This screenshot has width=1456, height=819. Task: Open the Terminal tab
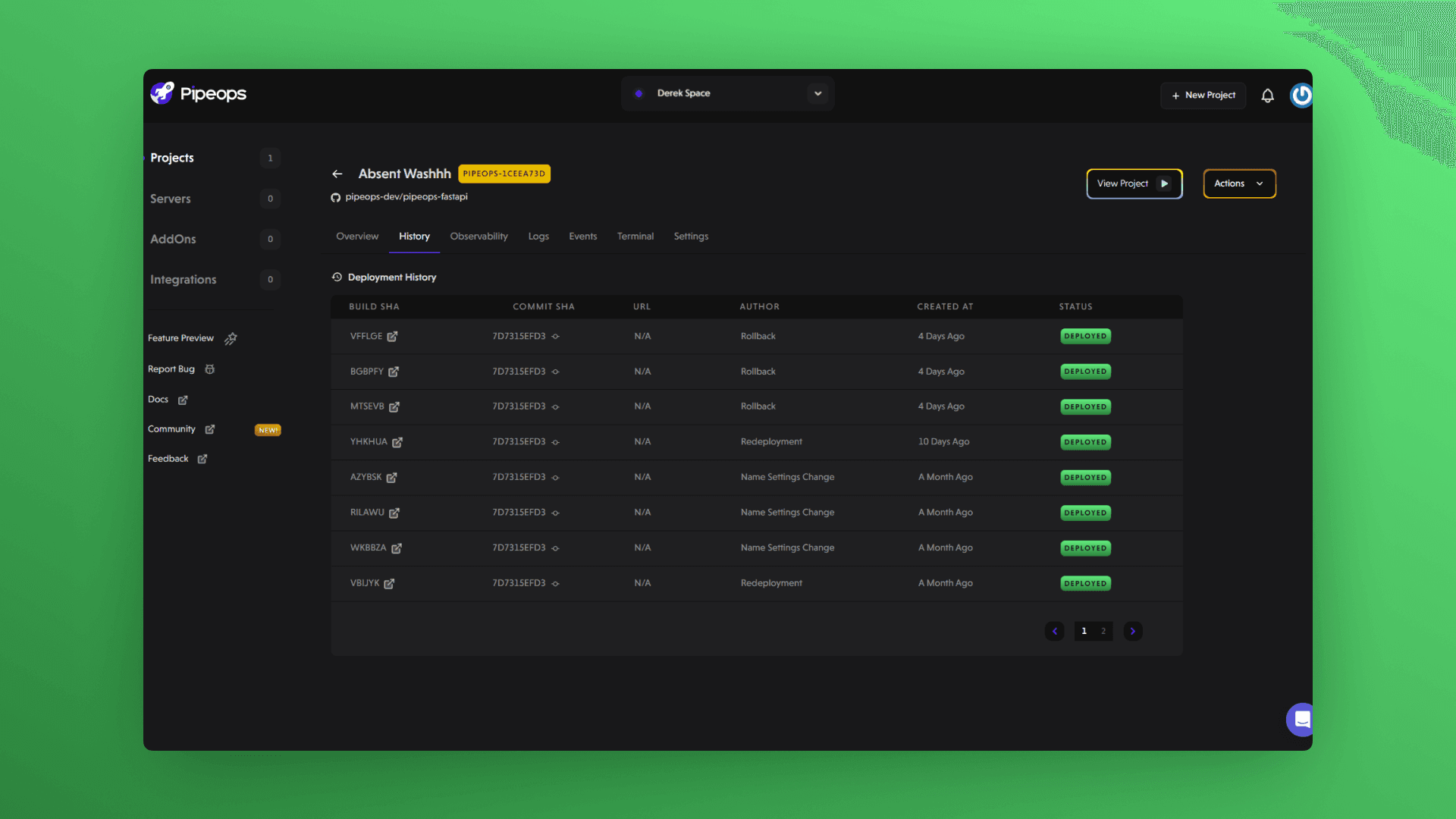click(635, 237)
